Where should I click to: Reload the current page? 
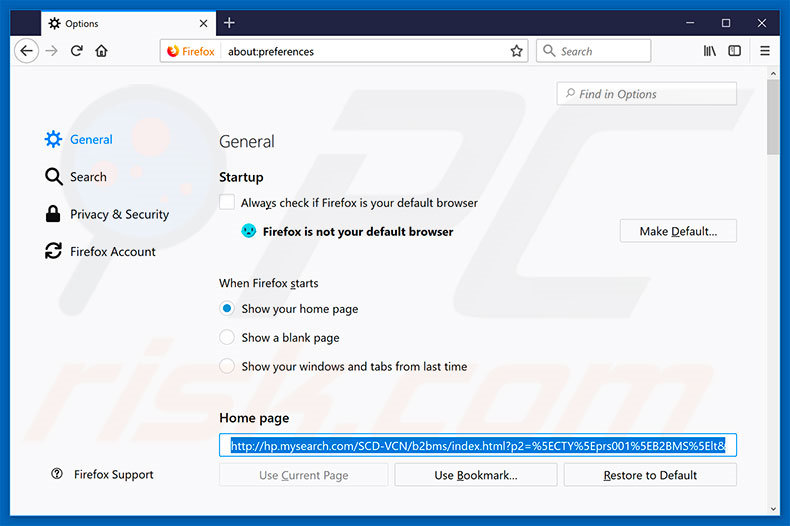pyautogui.click(x=77, y=51)
